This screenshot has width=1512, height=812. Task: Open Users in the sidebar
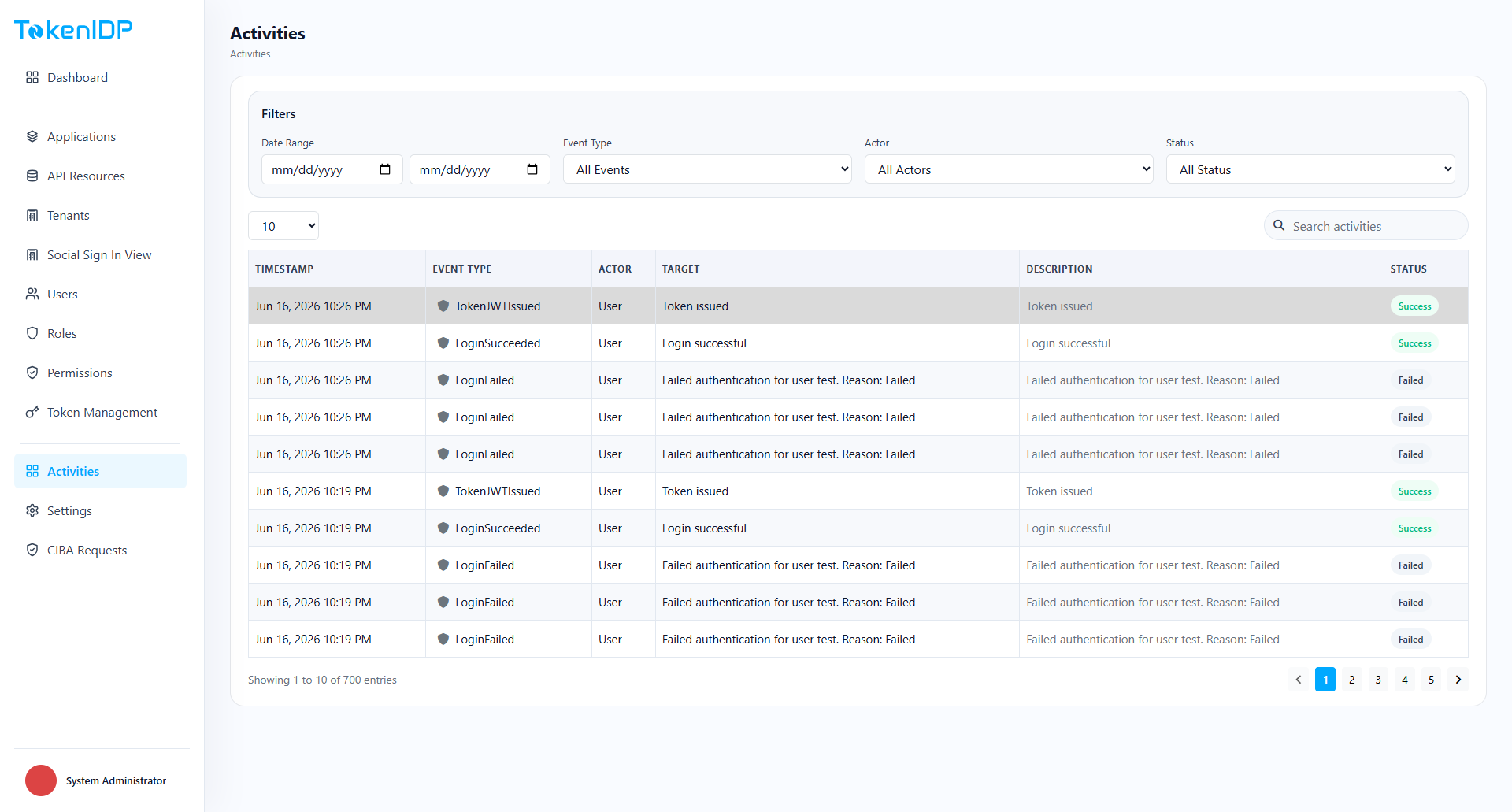click(100, 294)
